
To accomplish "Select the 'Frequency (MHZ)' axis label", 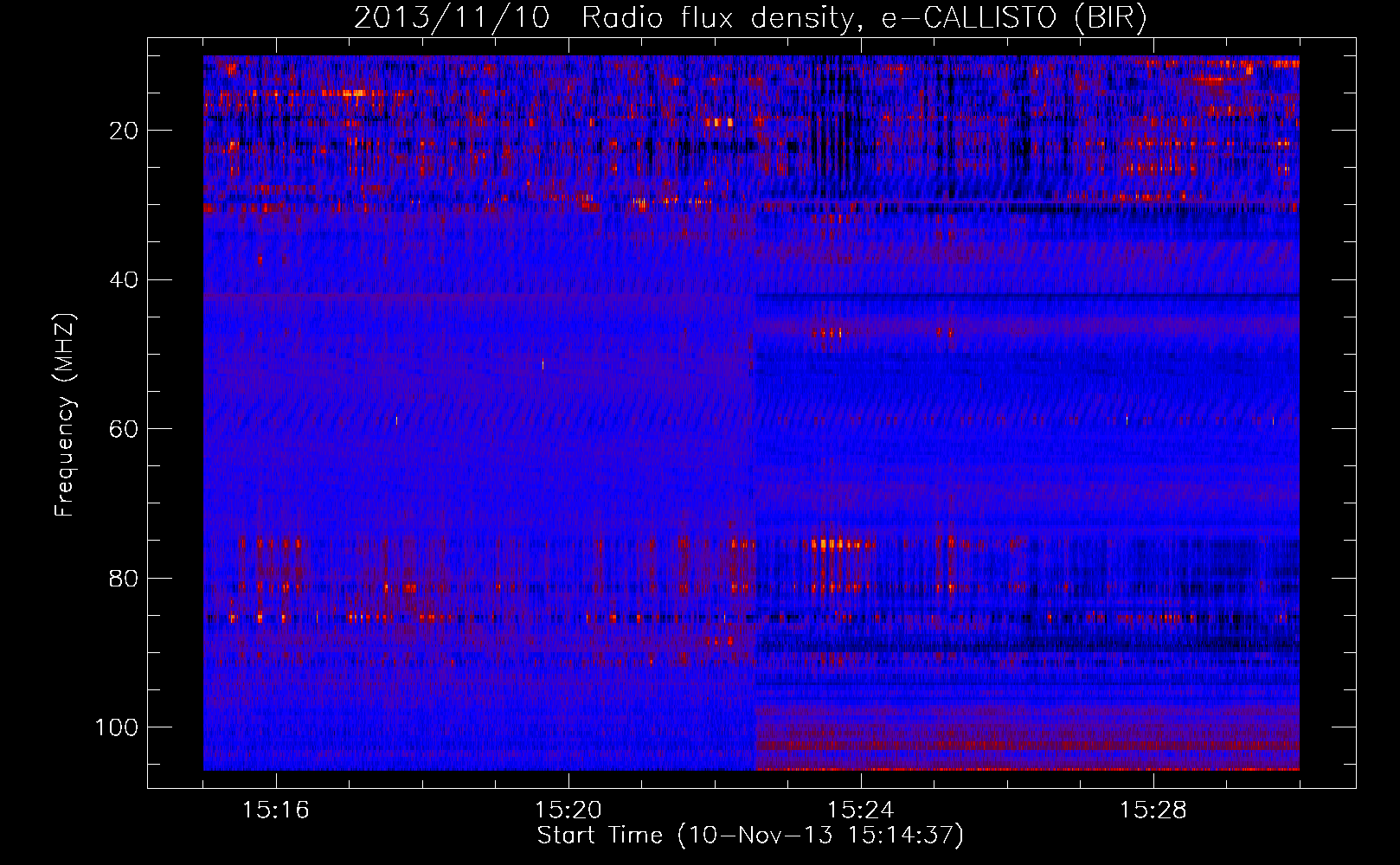I will coord(65,414).
